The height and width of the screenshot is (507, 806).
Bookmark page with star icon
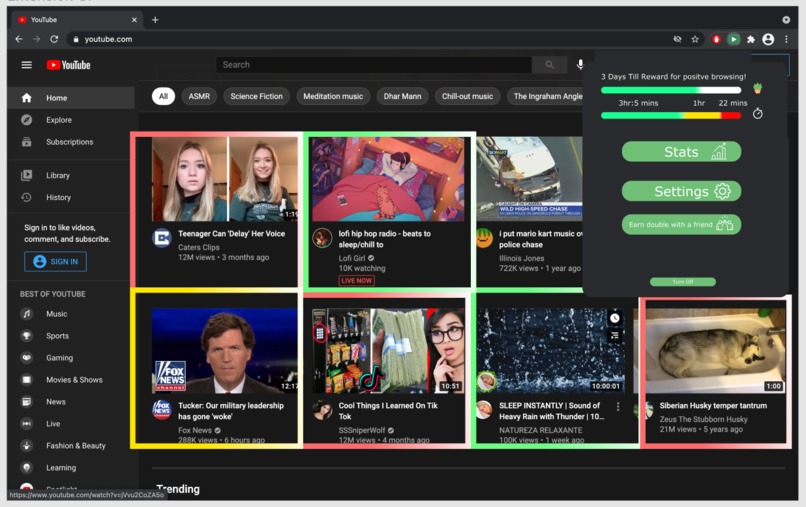point(695,39)
